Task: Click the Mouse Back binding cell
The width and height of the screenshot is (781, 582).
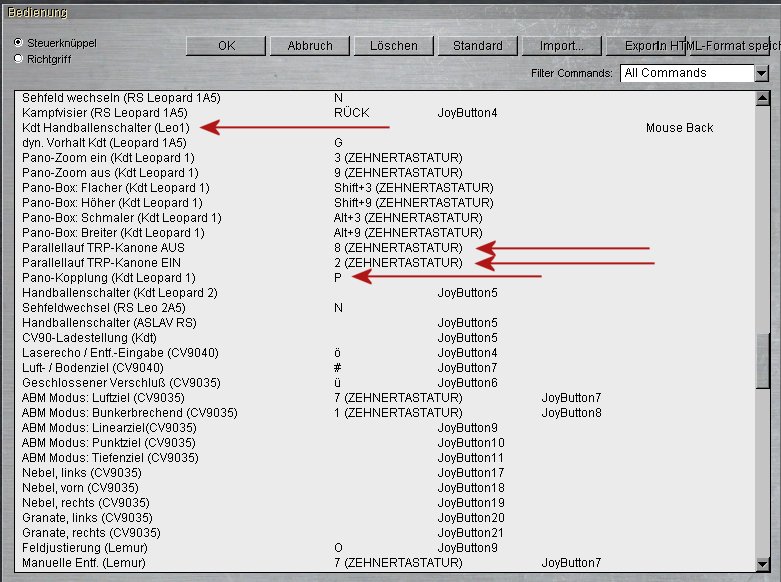Action: [x=679, y=128]
